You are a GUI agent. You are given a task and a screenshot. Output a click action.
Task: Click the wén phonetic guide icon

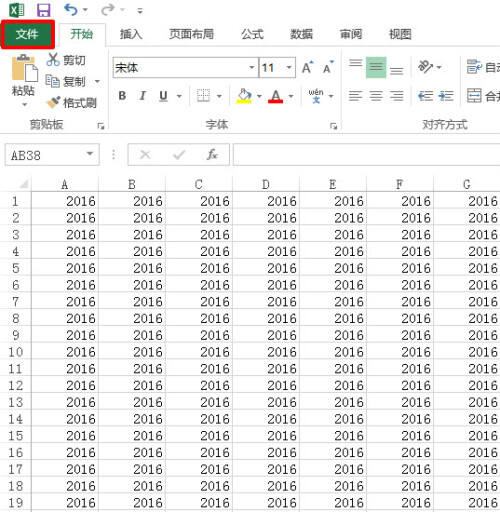coord(316,96)
